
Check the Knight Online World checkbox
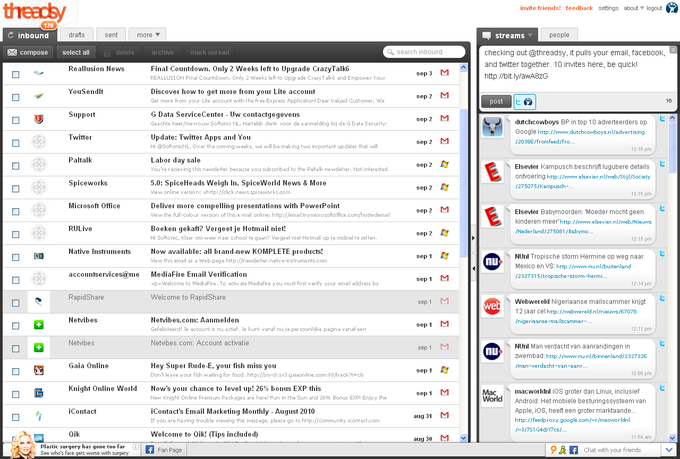point(16,394)
